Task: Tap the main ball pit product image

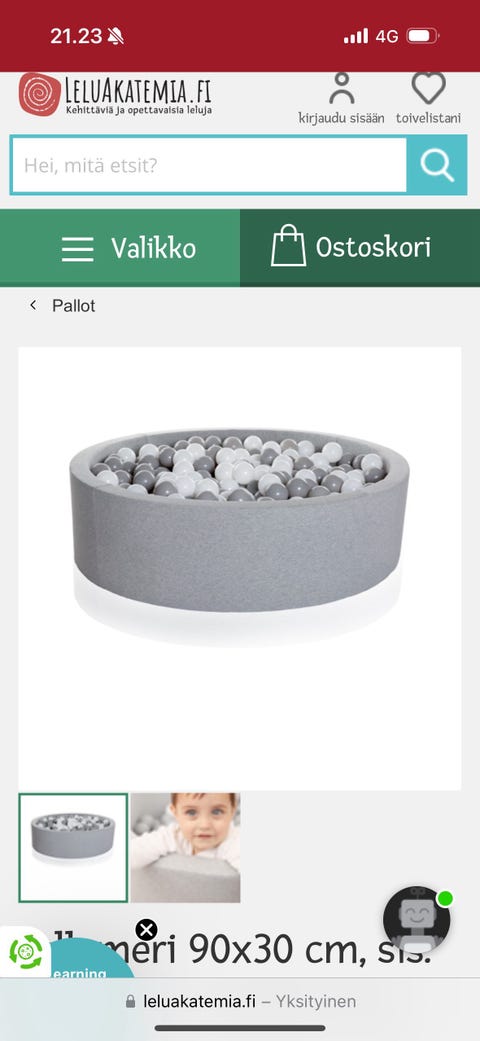Action: pos(240,568)
